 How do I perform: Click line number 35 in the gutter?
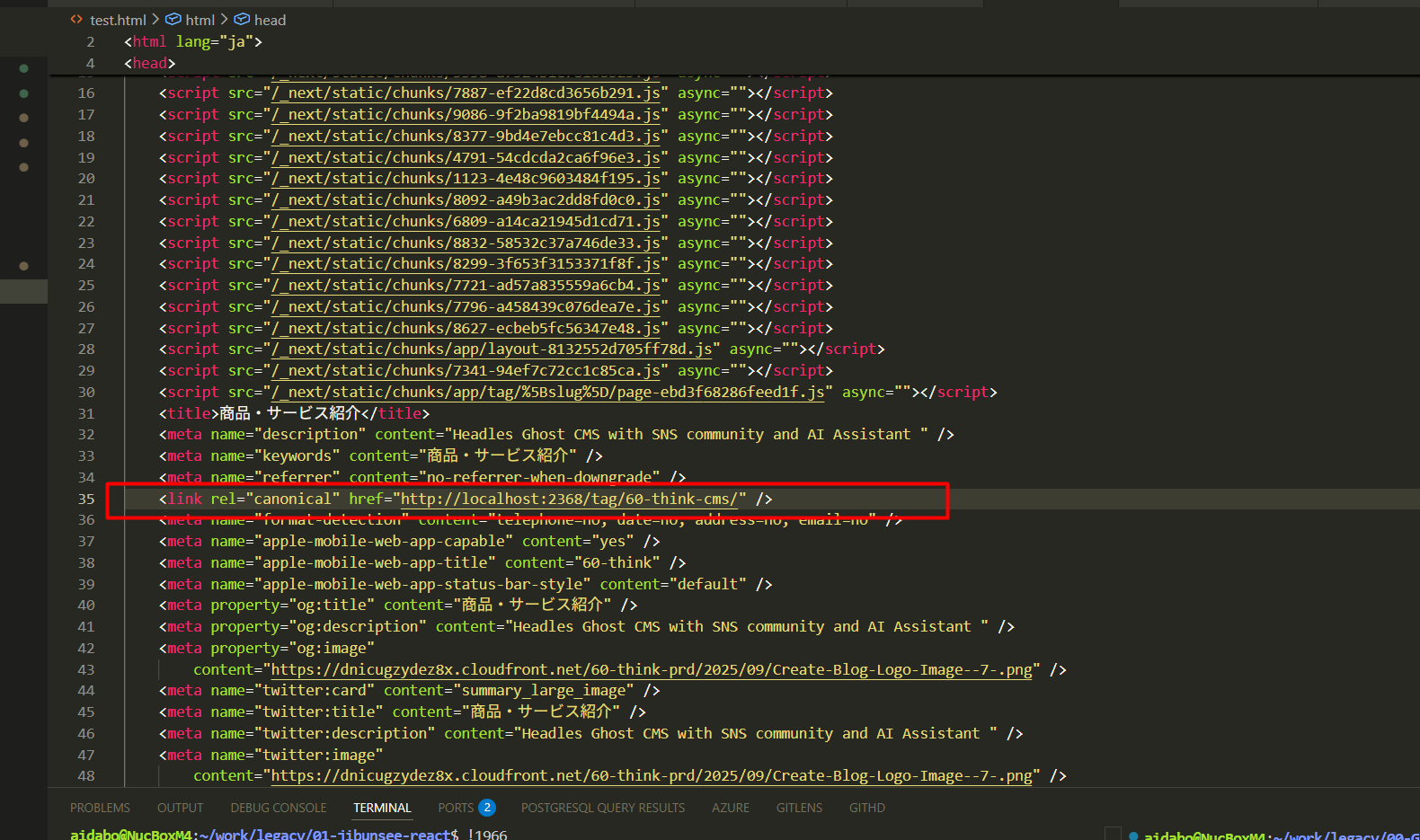point(86,499)
